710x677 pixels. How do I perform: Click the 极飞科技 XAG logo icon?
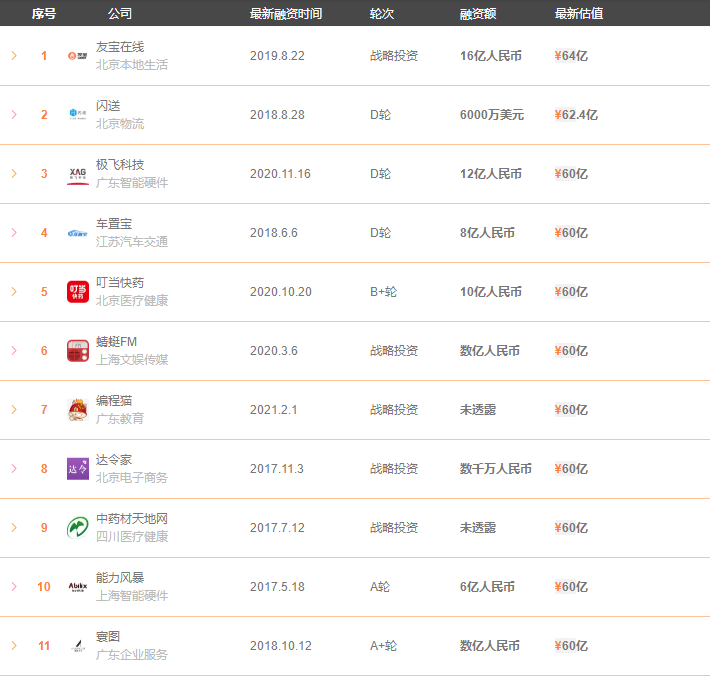(77, 174)
